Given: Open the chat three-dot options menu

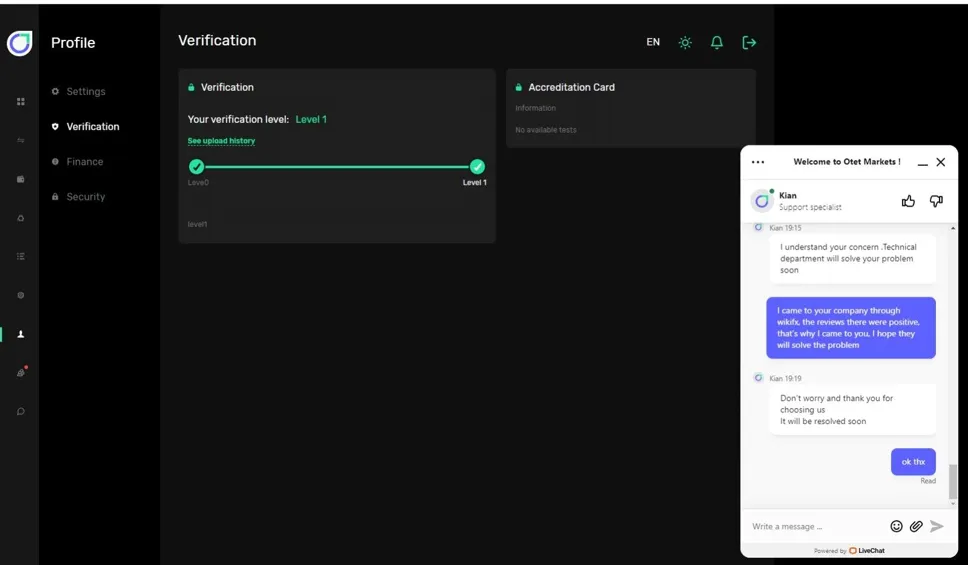Looking at the screenshot, I should coord(758,162).
